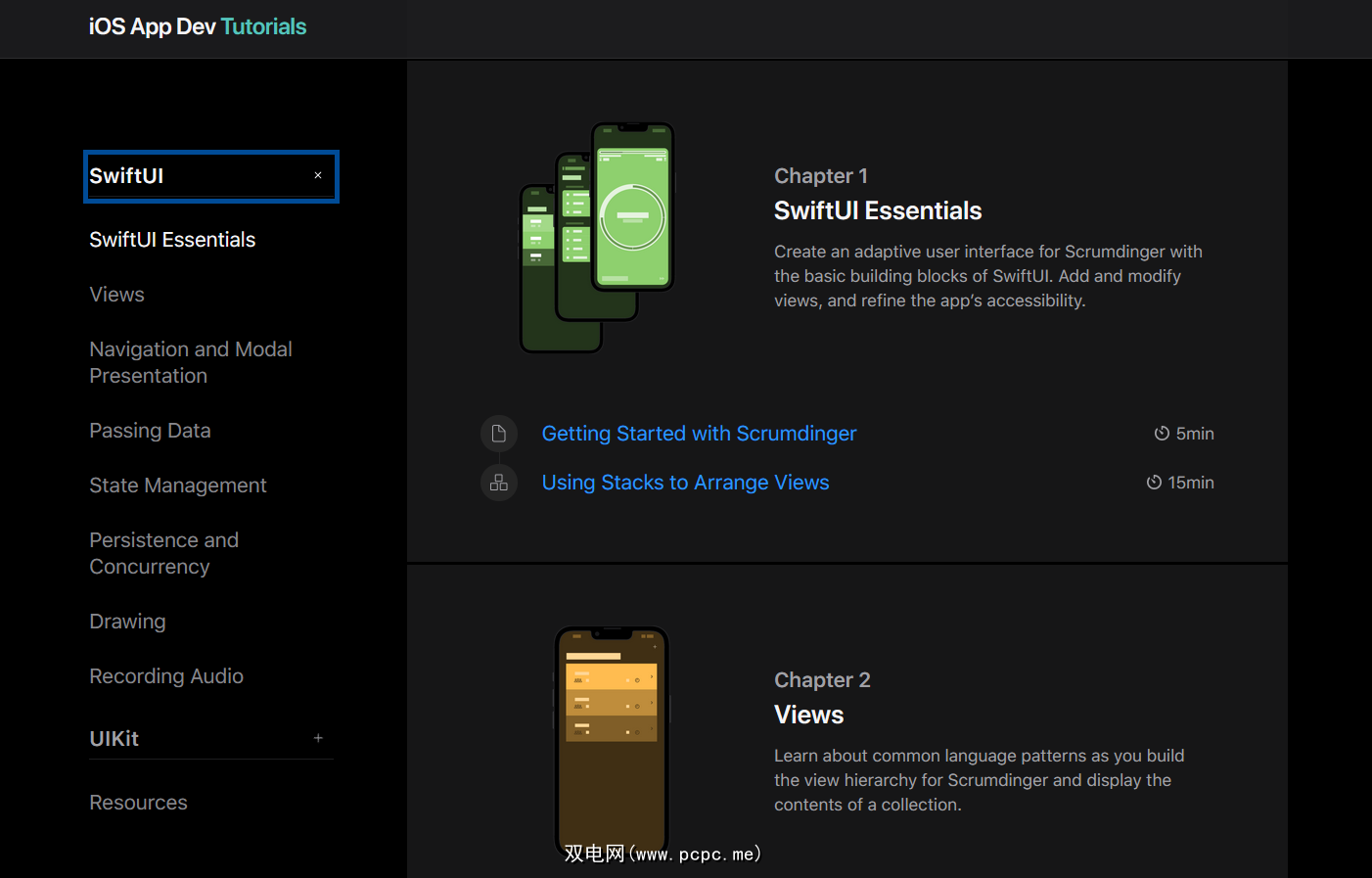Click the clock icon next to 5min
The image size is (1372, 878).
coord(1162,434)
